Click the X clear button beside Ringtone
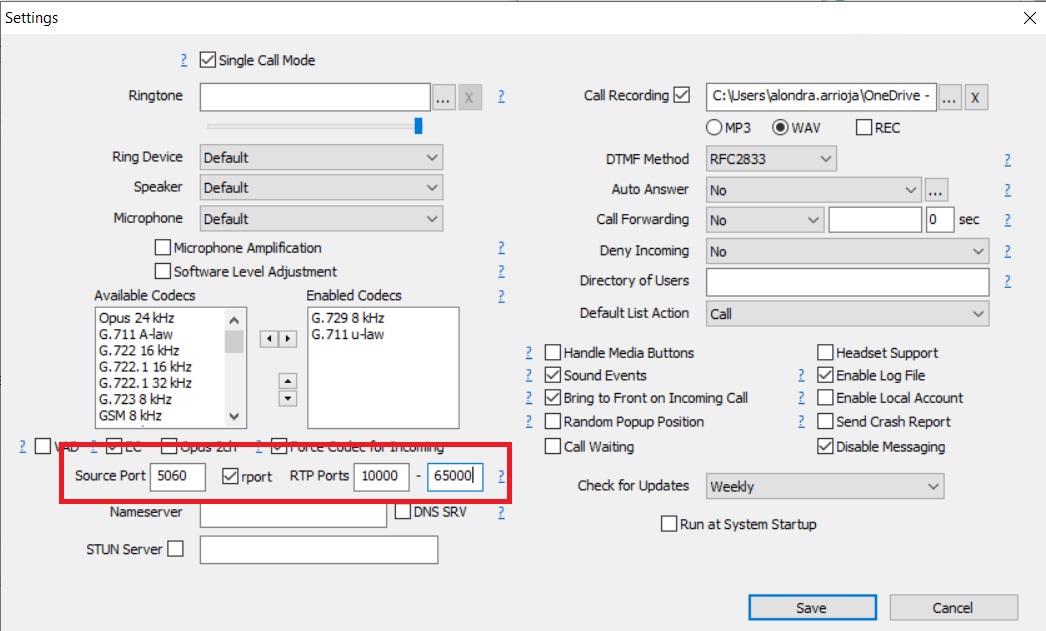The height and width of the screenshot is (631, 1046). tap(470, 97)
